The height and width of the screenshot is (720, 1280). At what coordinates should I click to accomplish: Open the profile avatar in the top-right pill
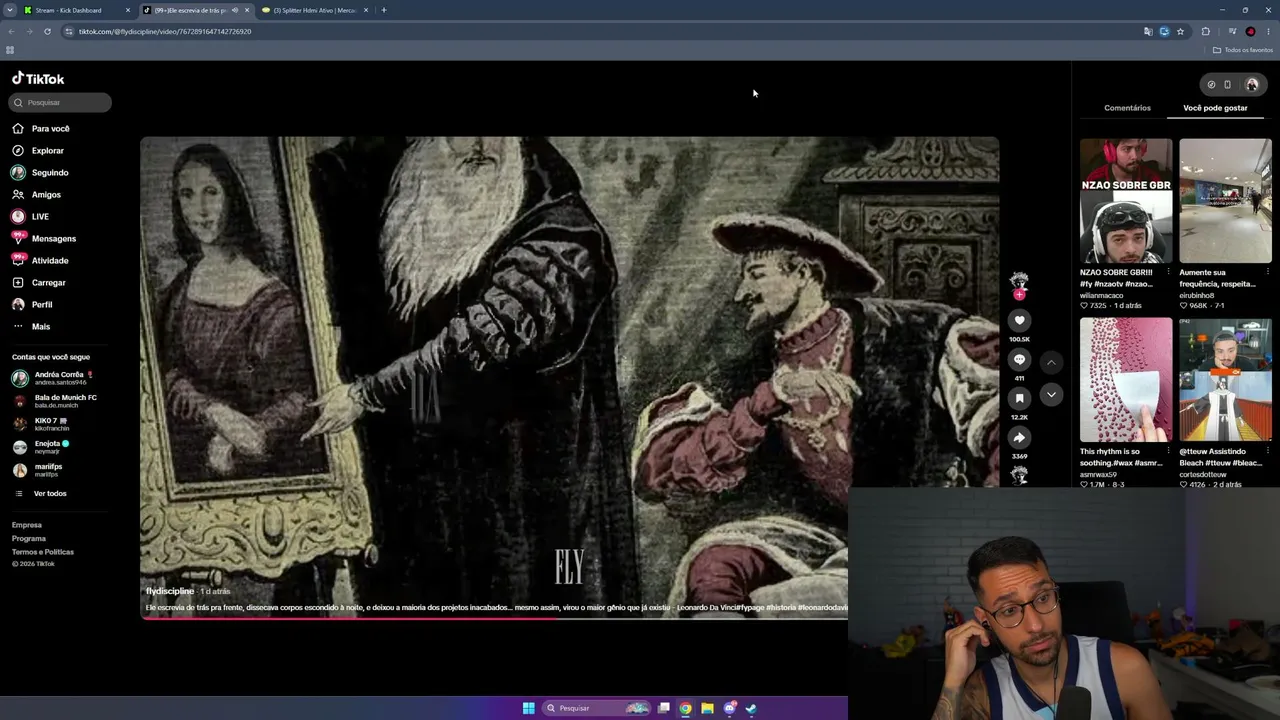tap(1251, 85)
